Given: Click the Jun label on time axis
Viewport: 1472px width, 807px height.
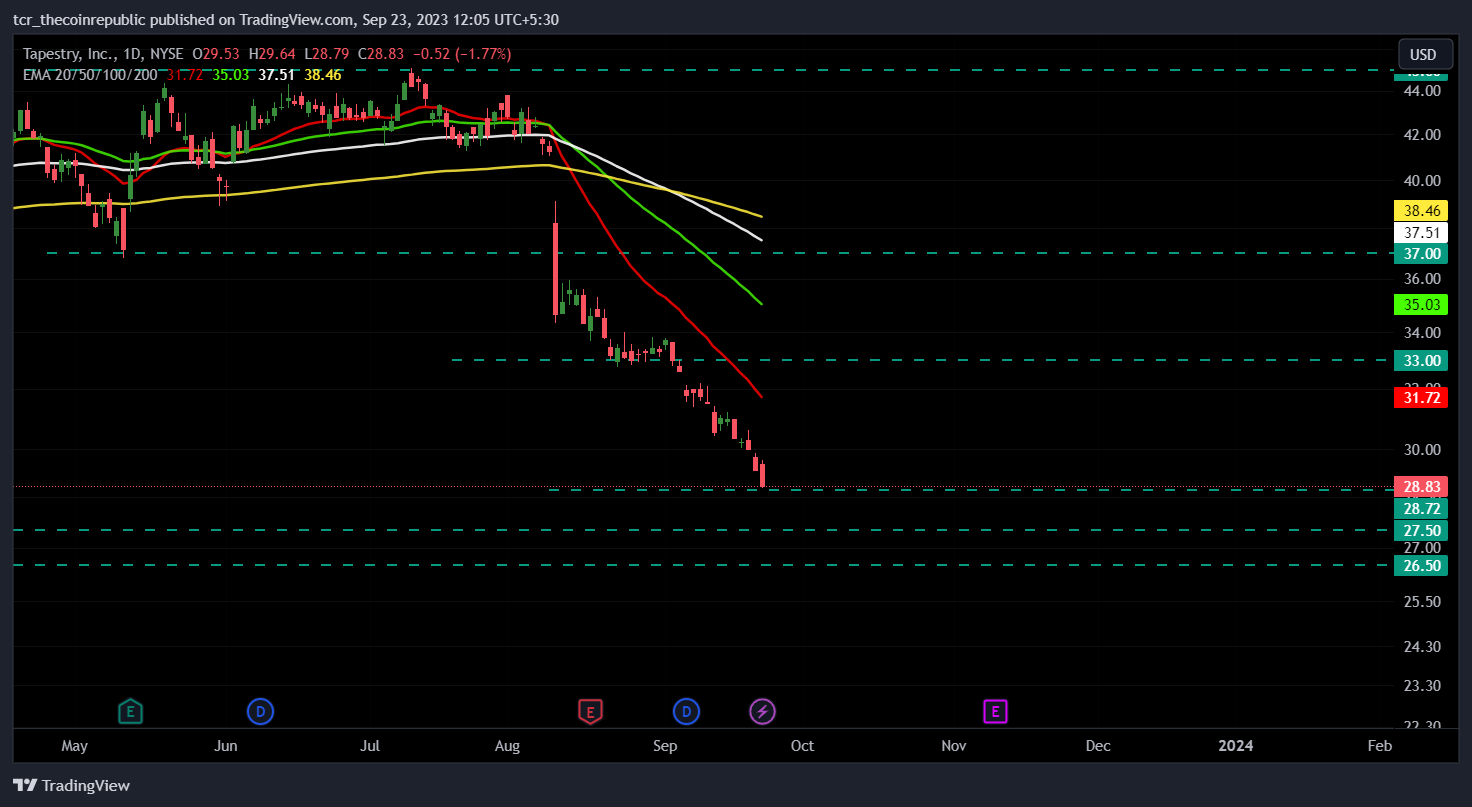Looking at the screenshot, I should [225, 746].
